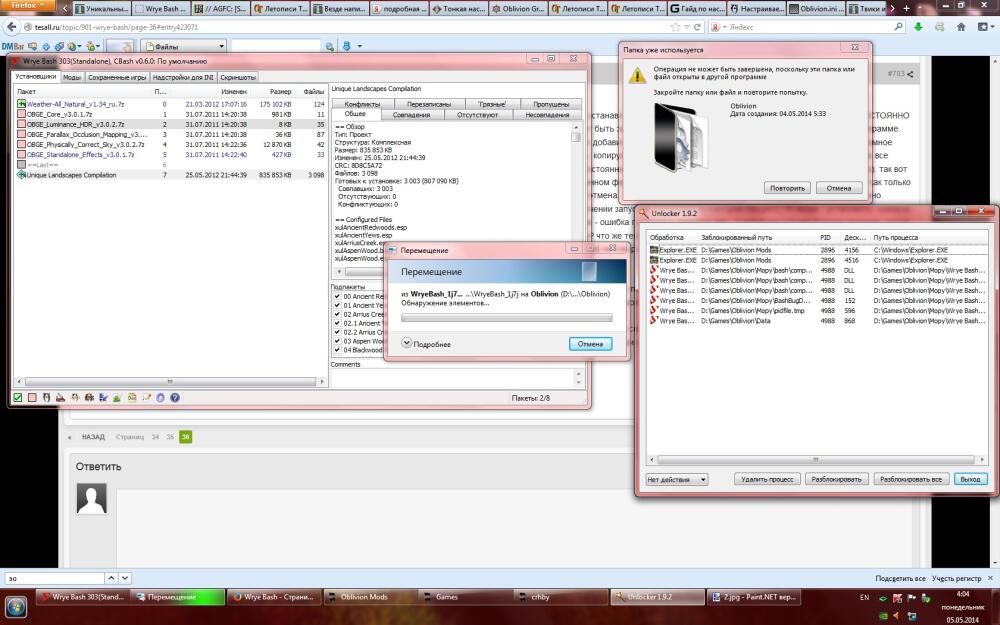Reload the page using the refresh icon
Image resolution: width=1000 pixels, height=625 pixels.
pyautogui.click(x=698, y=27)
